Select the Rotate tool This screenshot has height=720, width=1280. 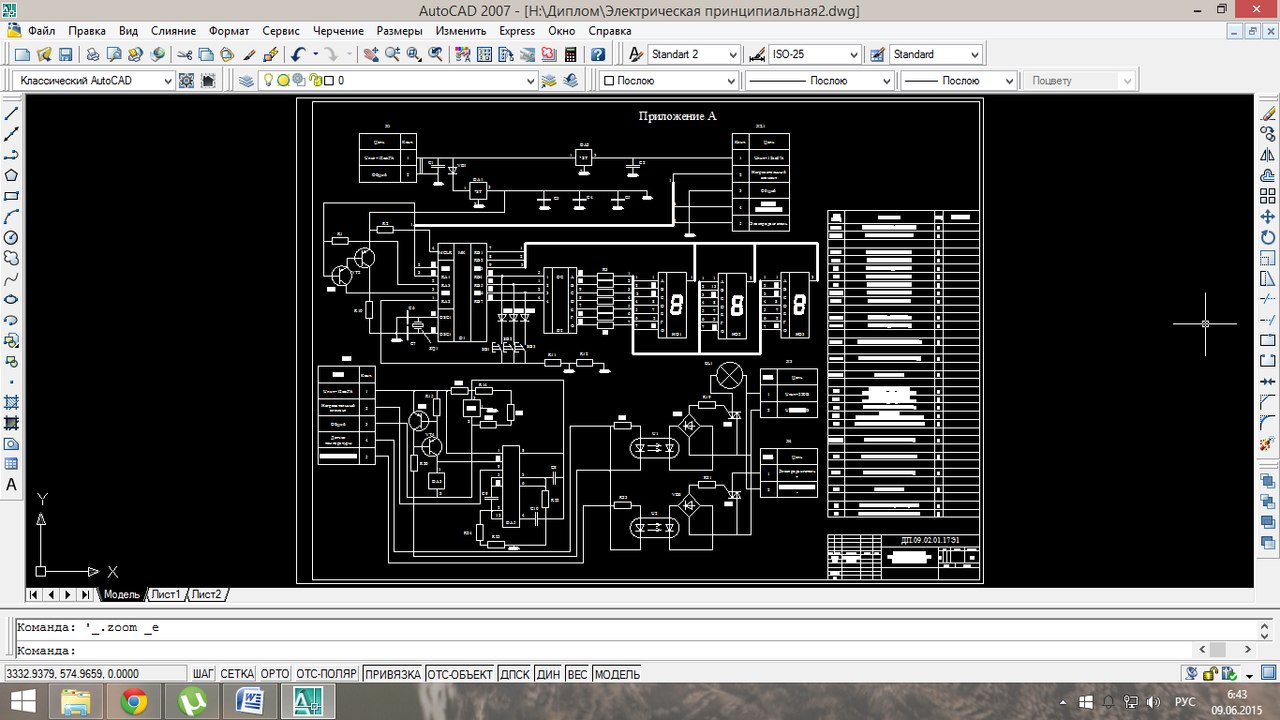point(1268,238)
